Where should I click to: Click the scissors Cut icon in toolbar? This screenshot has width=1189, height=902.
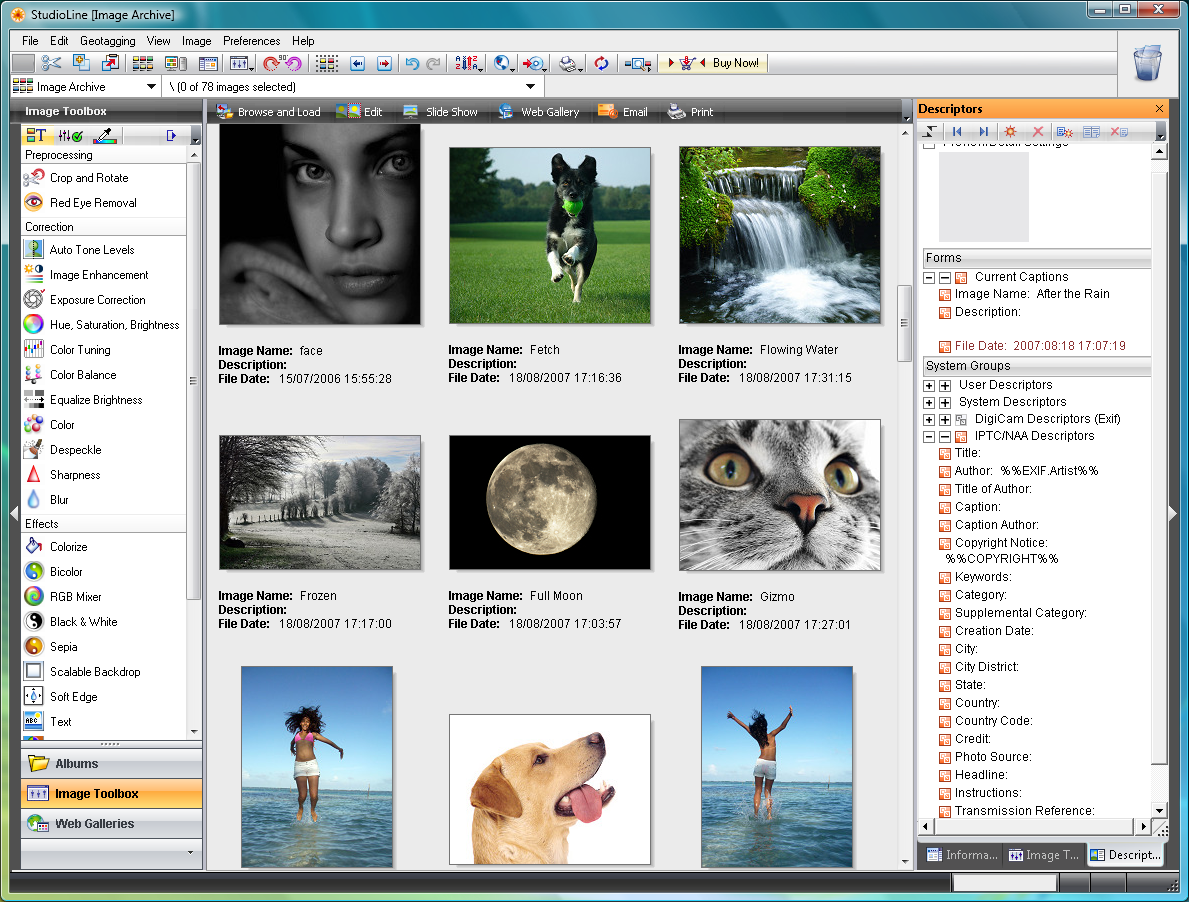click(52, 63)
